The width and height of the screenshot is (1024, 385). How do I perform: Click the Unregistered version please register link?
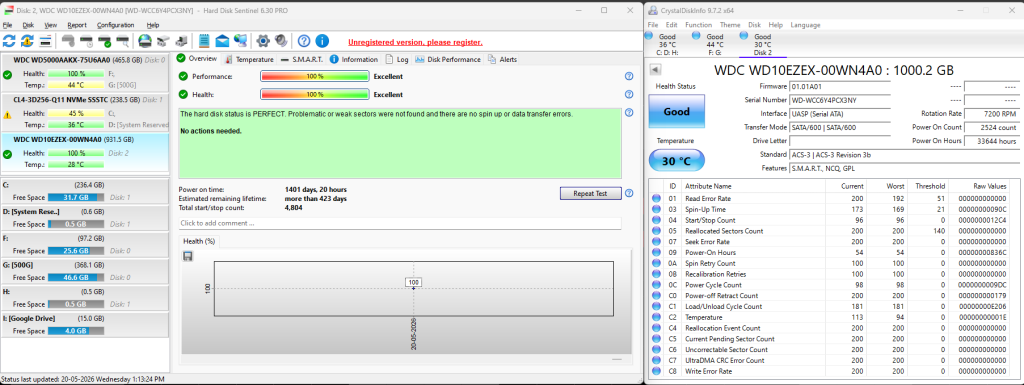pos(415,42)
